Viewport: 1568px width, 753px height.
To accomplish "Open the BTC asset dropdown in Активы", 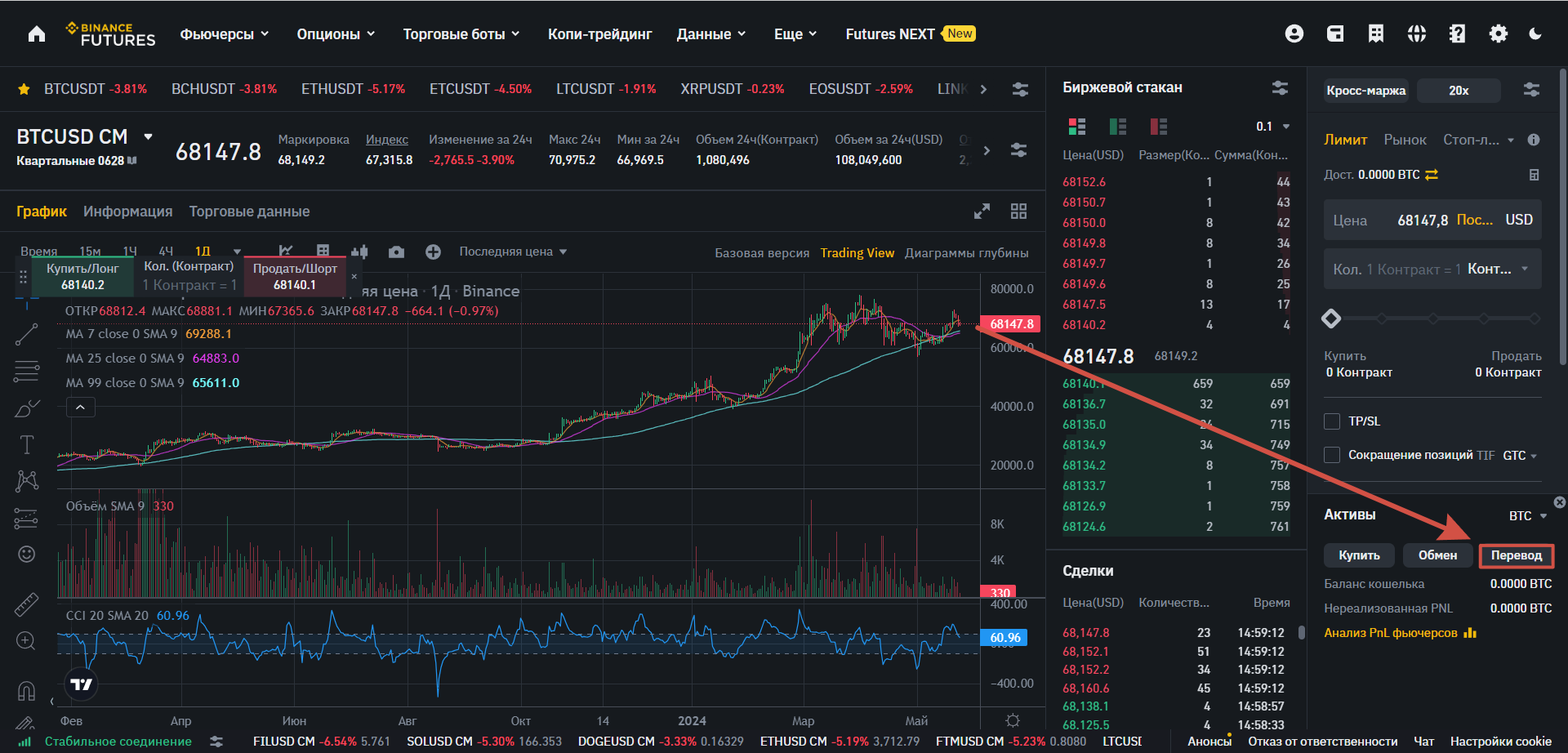I will coord(1528,516).
